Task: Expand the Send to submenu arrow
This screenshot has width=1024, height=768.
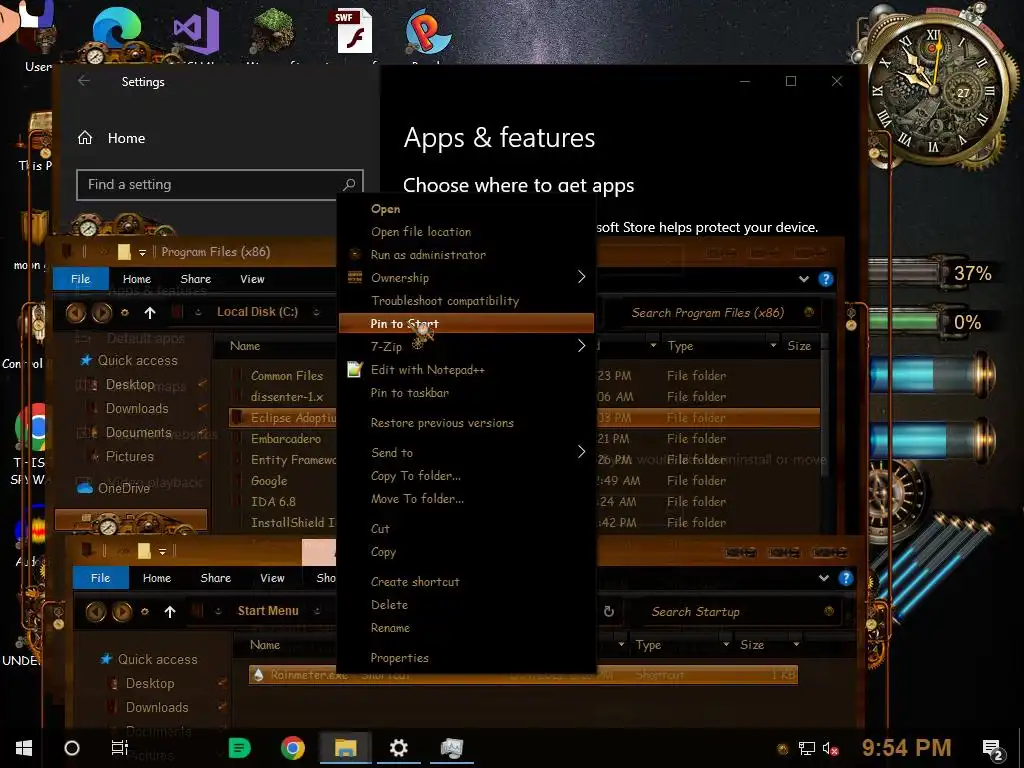Action: [581, 452]
